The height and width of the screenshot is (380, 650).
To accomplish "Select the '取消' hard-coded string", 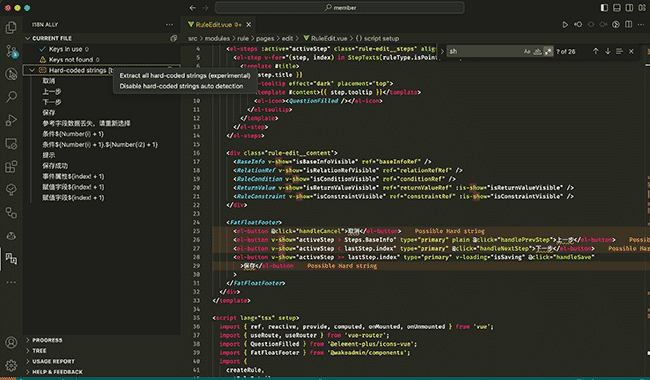I will (49, 81).
